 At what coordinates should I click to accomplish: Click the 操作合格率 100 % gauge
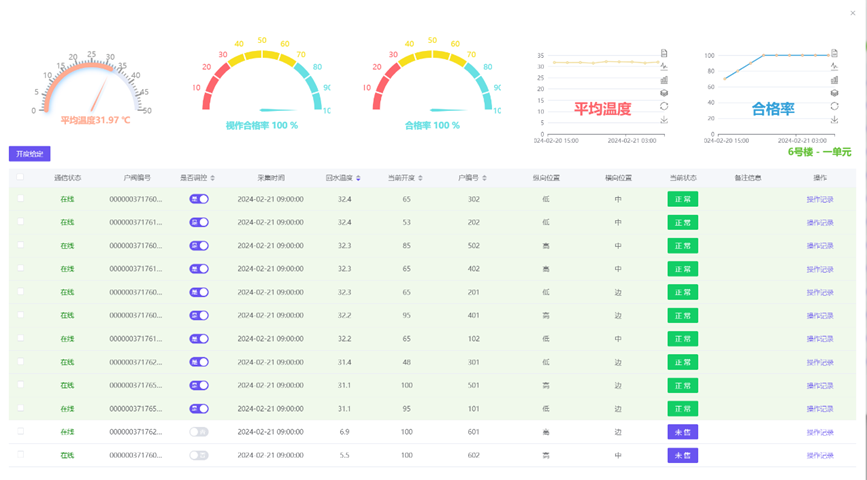[x=262, y=83]
